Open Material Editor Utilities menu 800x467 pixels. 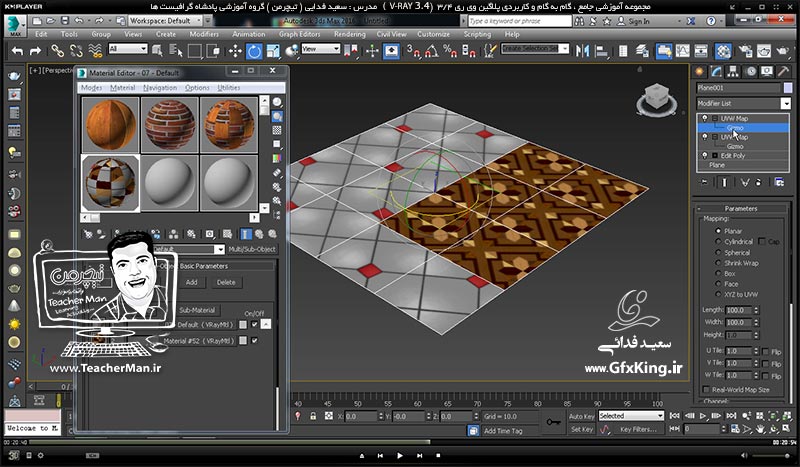(x=229, y=88)
